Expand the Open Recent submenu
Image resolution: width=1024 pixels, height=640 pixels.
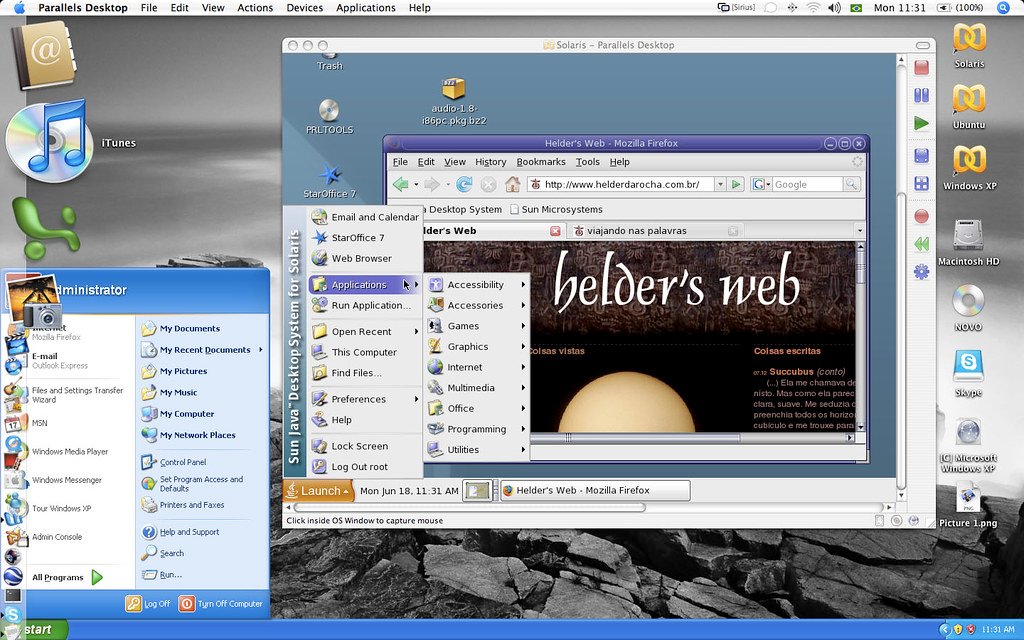pyautogui.click(x=364, y=332)
